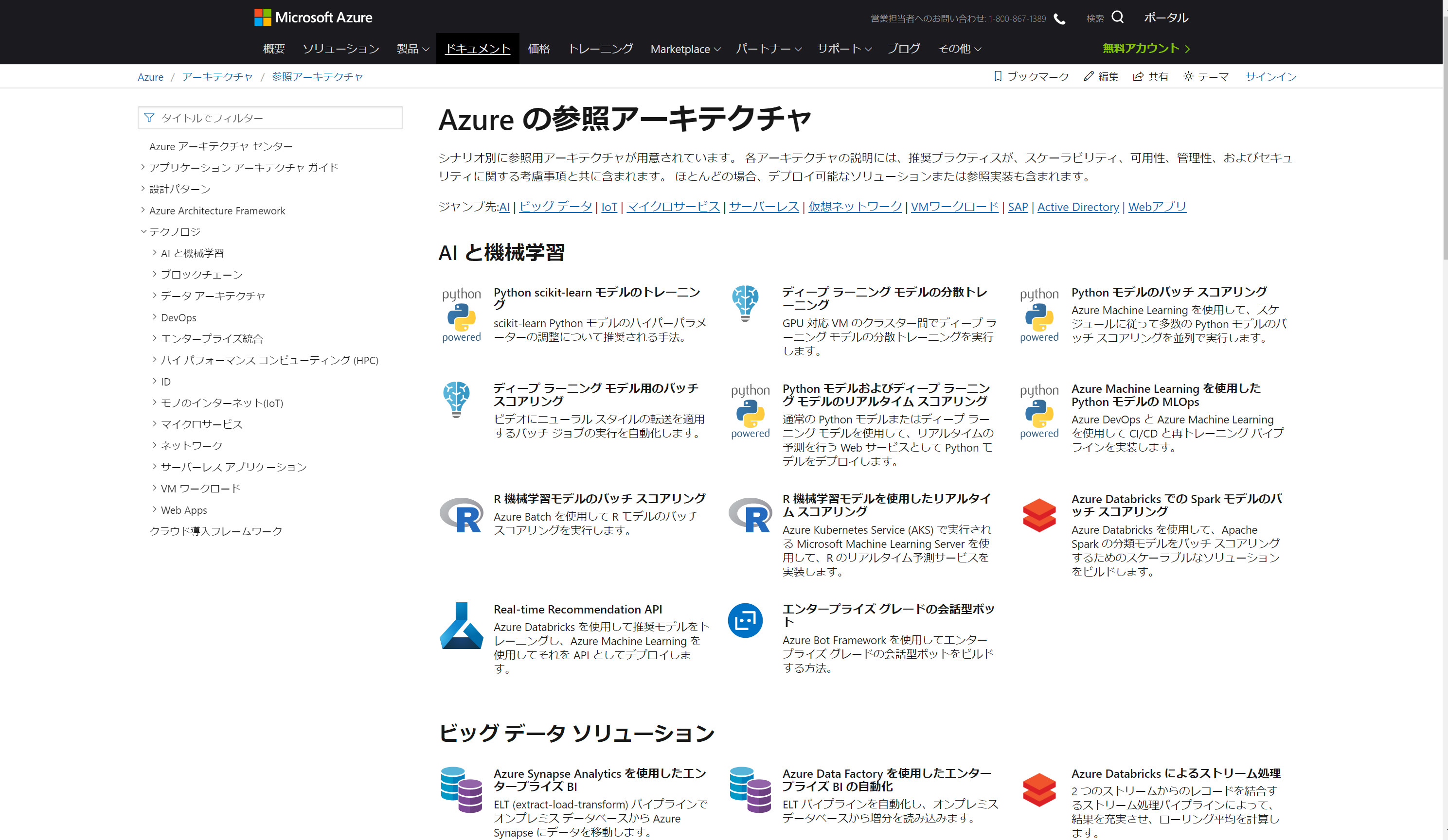Open the 製品 dropdown menu
The width and height of the screenshot is (1448, 840).
(x=412, y=49)
